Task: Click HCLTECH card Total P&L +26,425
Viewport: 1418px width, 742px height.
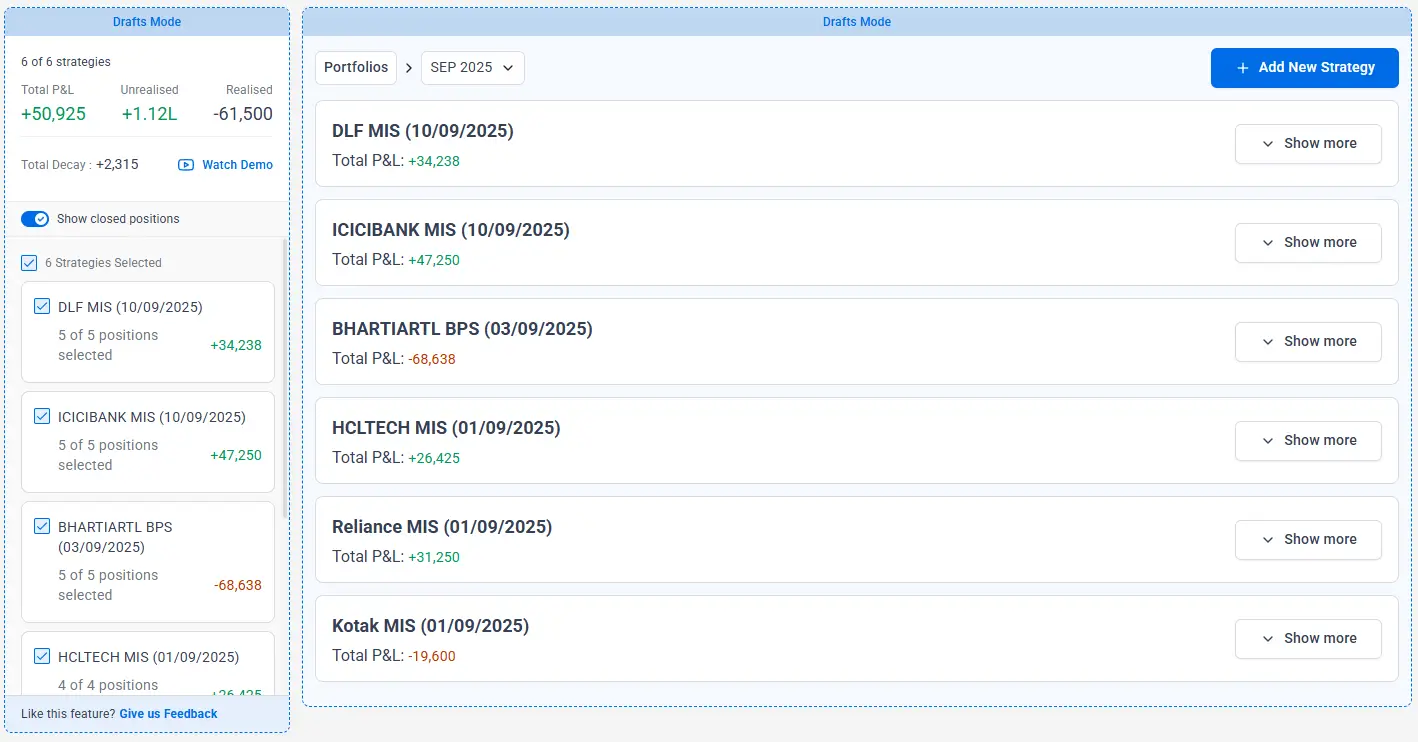Action: point(434,458)
